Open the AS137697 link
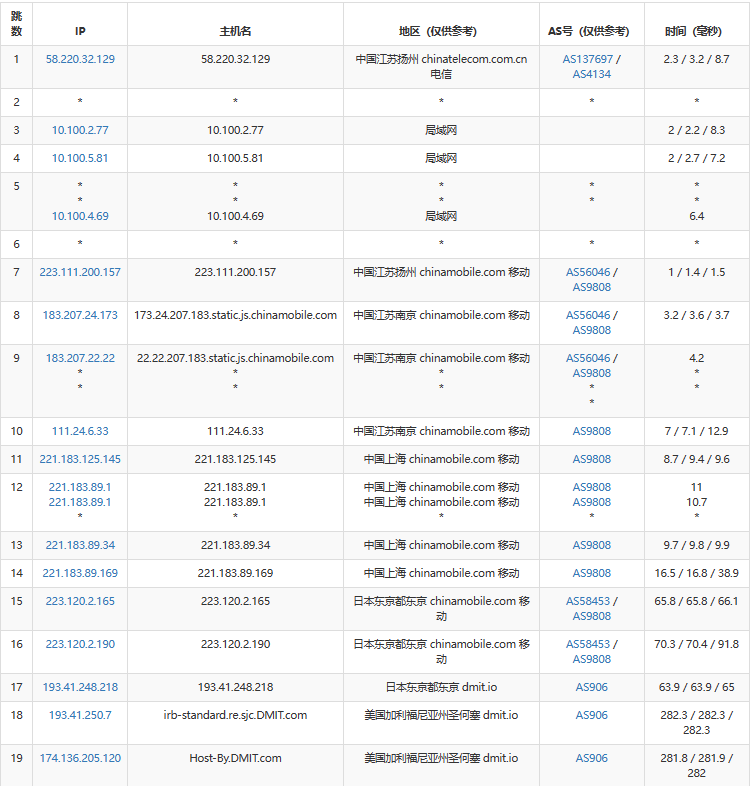Screen dimensions: 750x786 (588, 59)
